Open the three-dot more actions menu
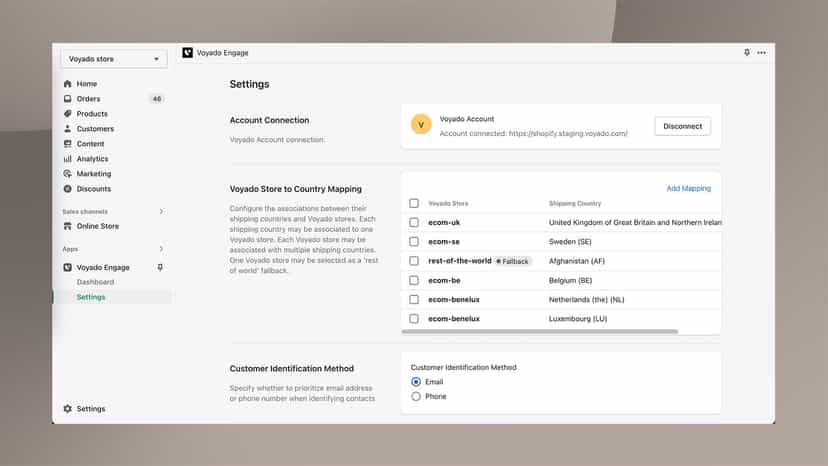The image size is (828, 466). pos(761,52)
